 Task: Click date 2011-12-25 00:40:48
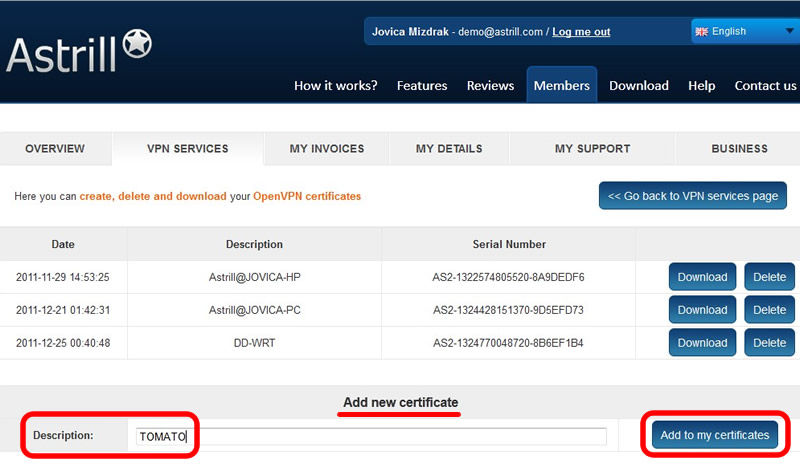[63, 343]
